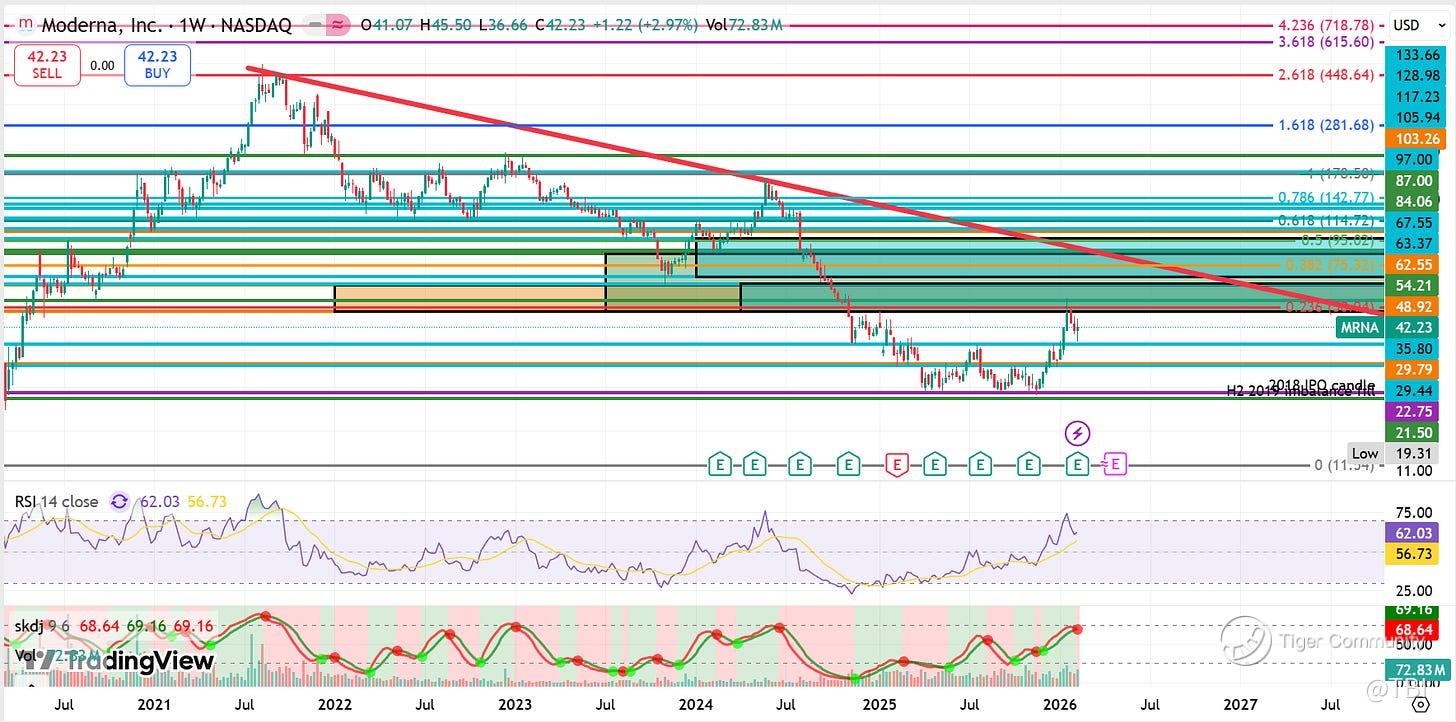Click the pink approximately-equal icon beside NASDAQ
The image size is (1456, 722).
pos(338,25)
